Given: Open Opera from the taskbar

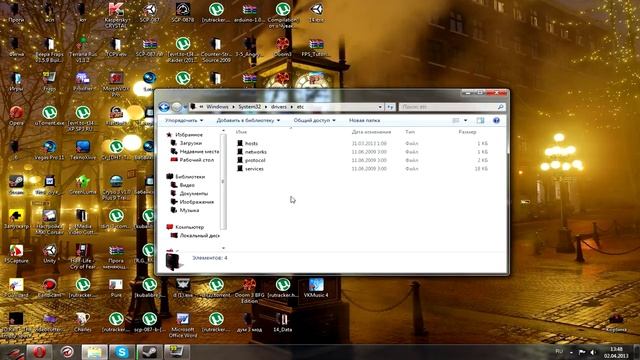Looking at the screenshot, I should [x=39, y=352].
